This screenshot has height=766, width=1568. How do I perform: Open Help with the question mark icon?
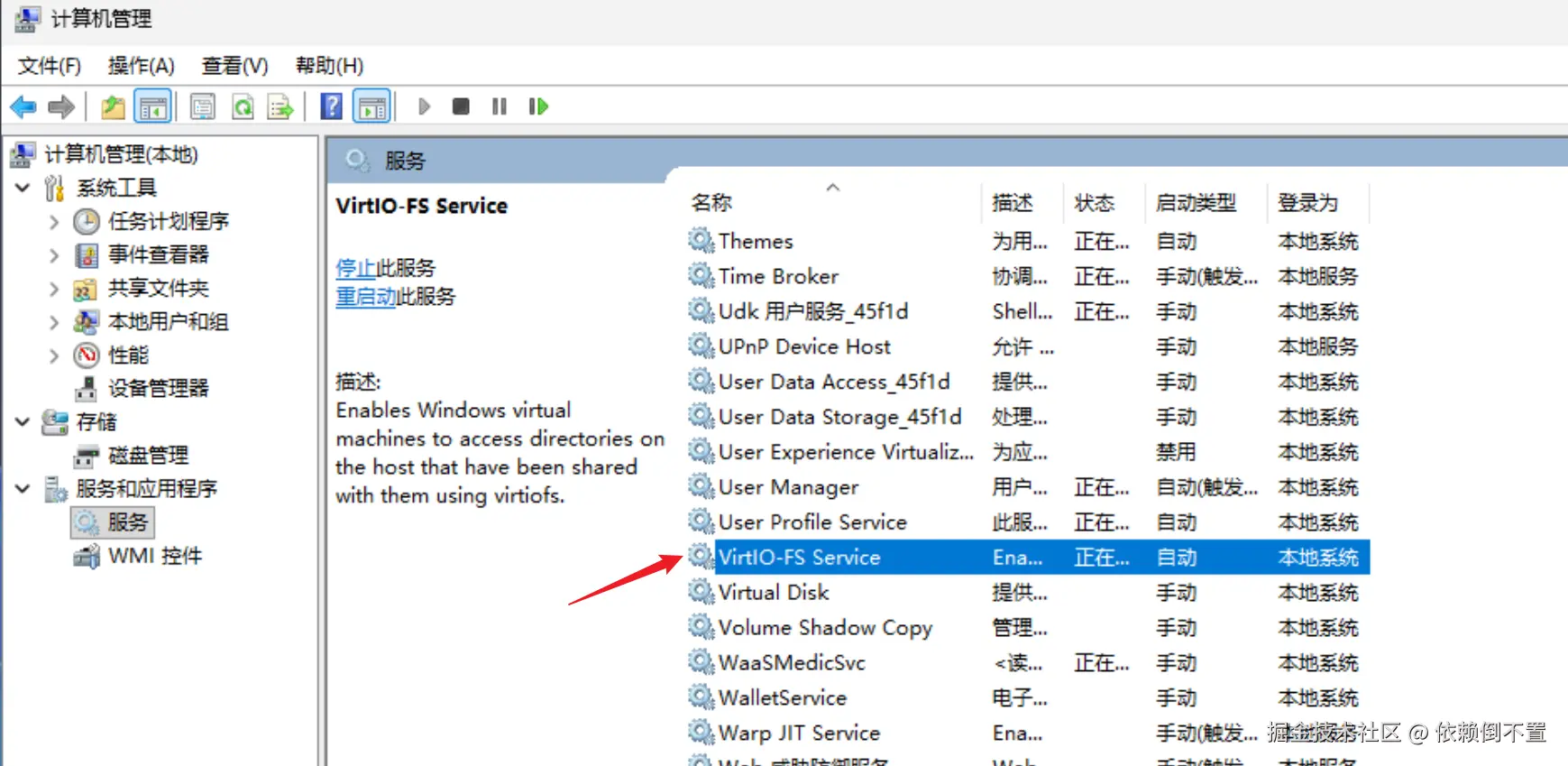point(331,107)
